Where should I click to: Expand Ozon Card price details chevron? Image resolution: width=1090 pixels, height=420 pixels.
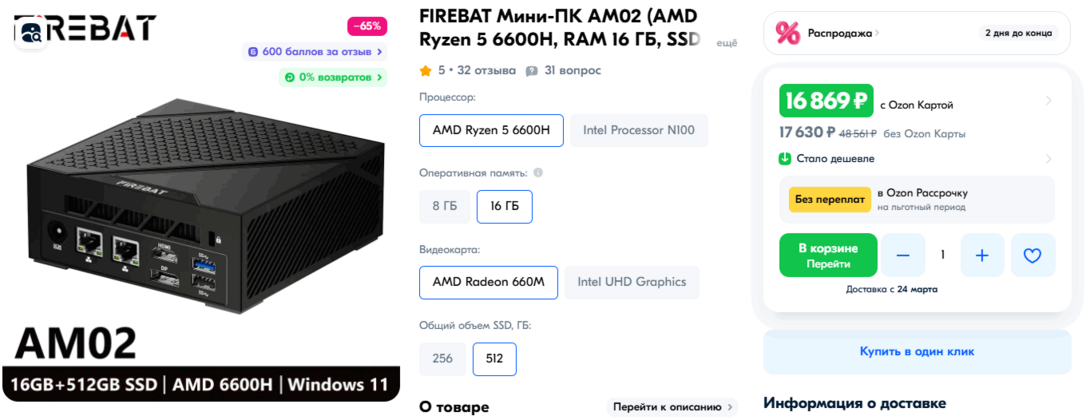click(x=1048, y=100)
